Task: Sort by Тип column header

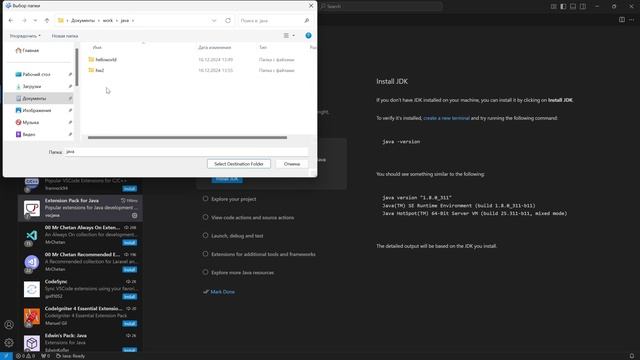Action: pyautogui.click(x=263, y=47)
